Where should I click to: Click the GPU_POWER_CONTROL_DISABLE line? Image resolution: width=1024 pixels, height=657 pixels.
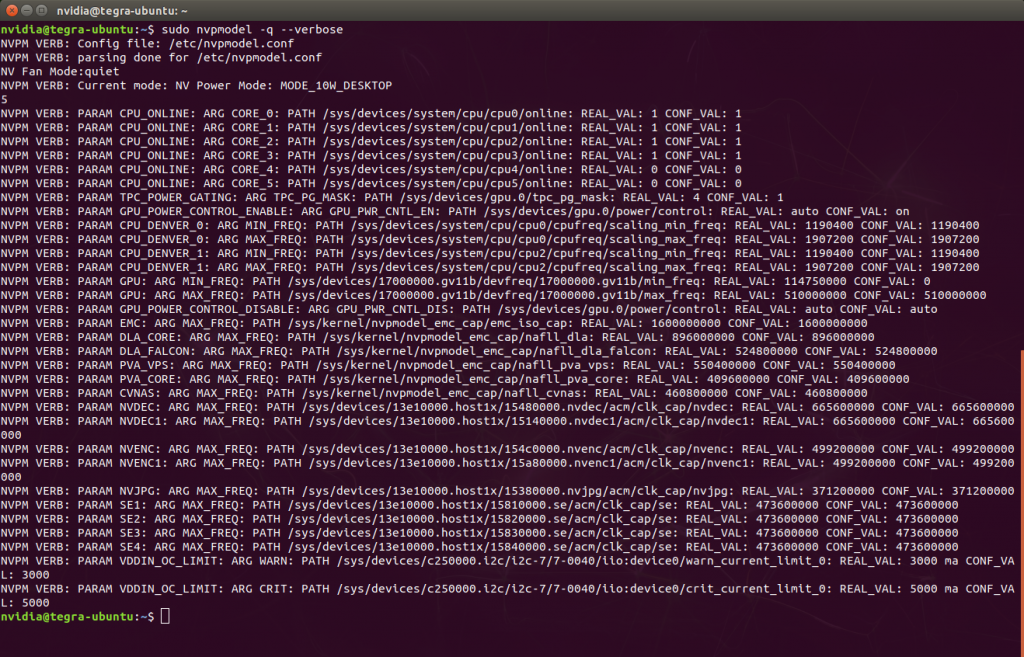[x=469, y=310]
